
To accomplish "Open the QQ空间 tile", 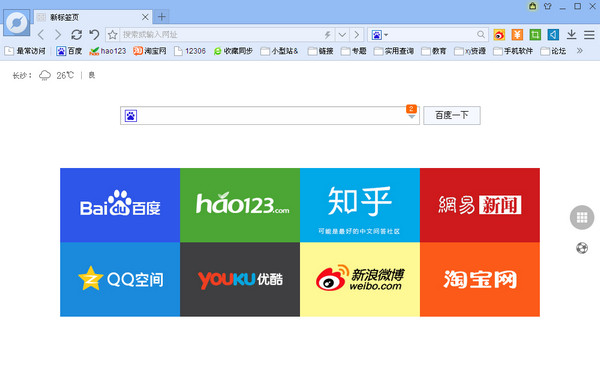I will tap(120, 279).
